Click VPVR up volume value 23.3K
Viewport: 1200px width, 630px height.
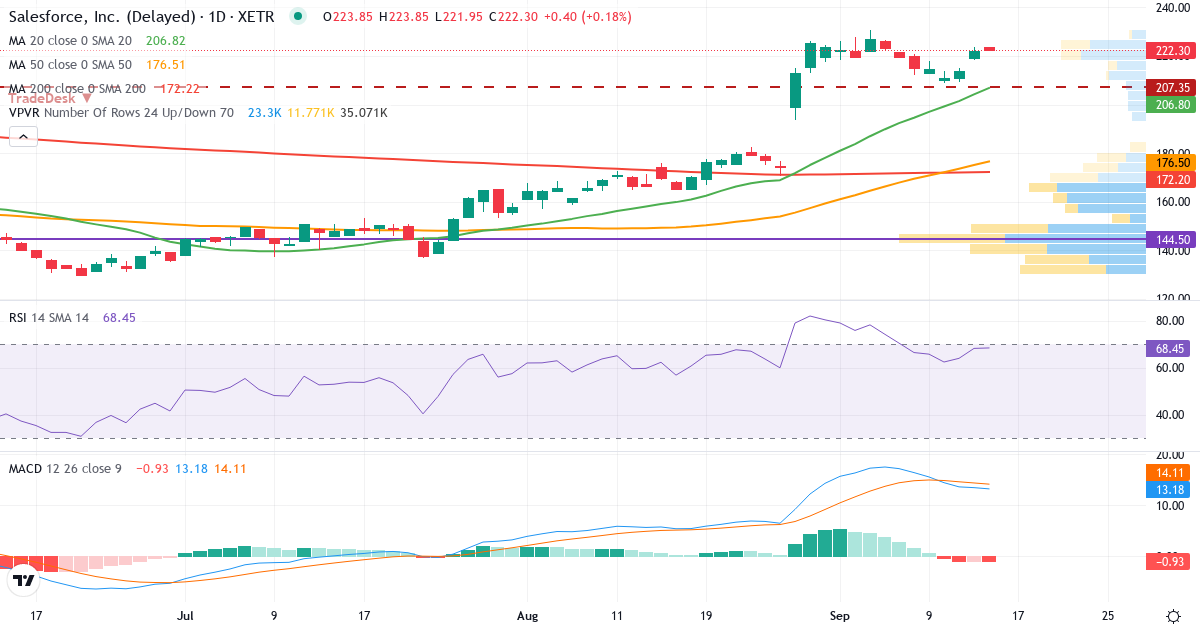(x=263, y=113)
